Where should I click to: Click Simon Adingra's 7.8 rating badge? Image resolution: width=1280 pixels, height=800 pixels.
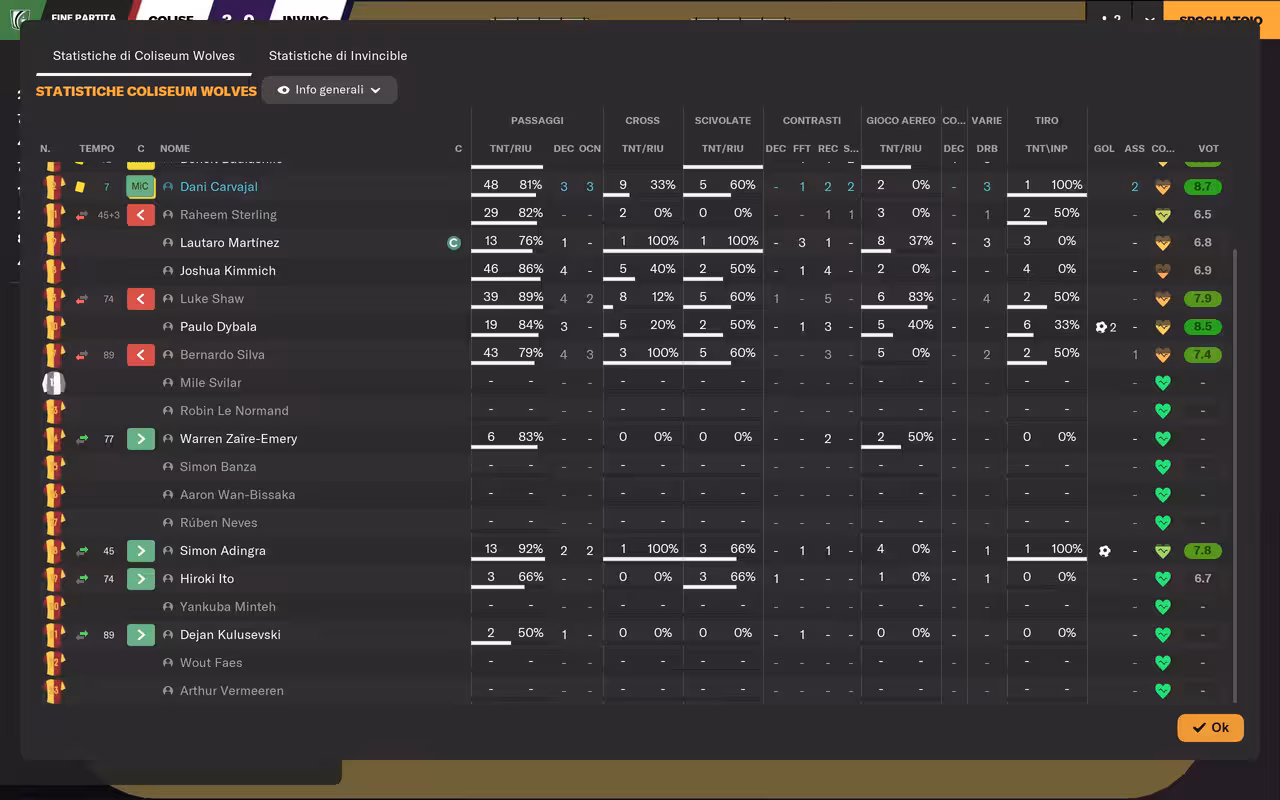(x=1202, y=551)
